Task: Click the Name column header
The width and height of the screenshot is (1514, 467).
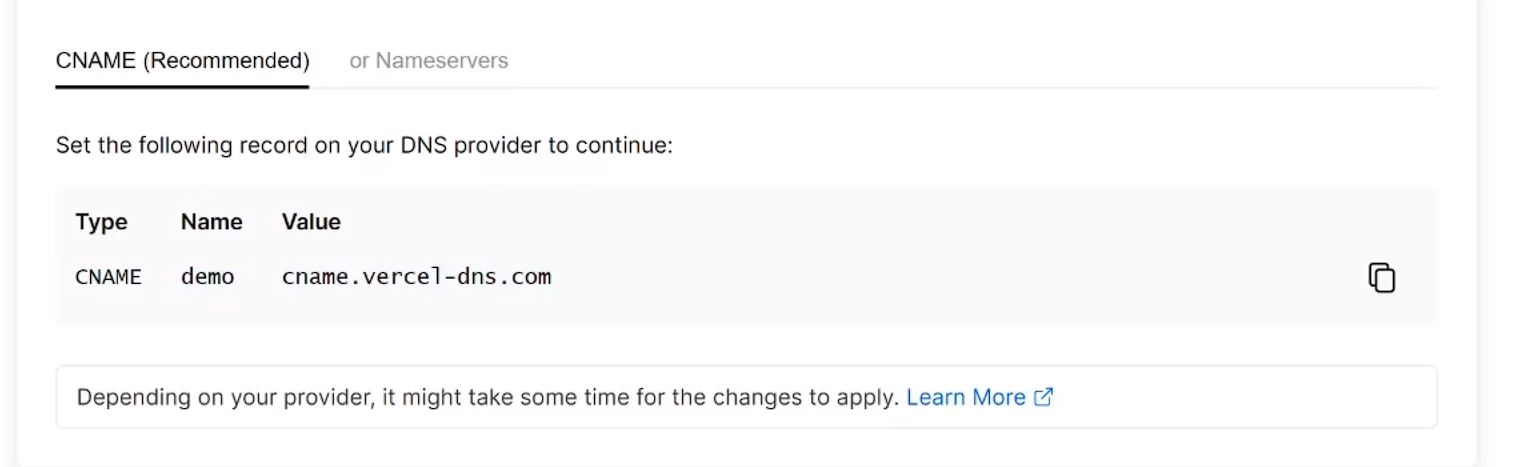Action: point(211,222)
